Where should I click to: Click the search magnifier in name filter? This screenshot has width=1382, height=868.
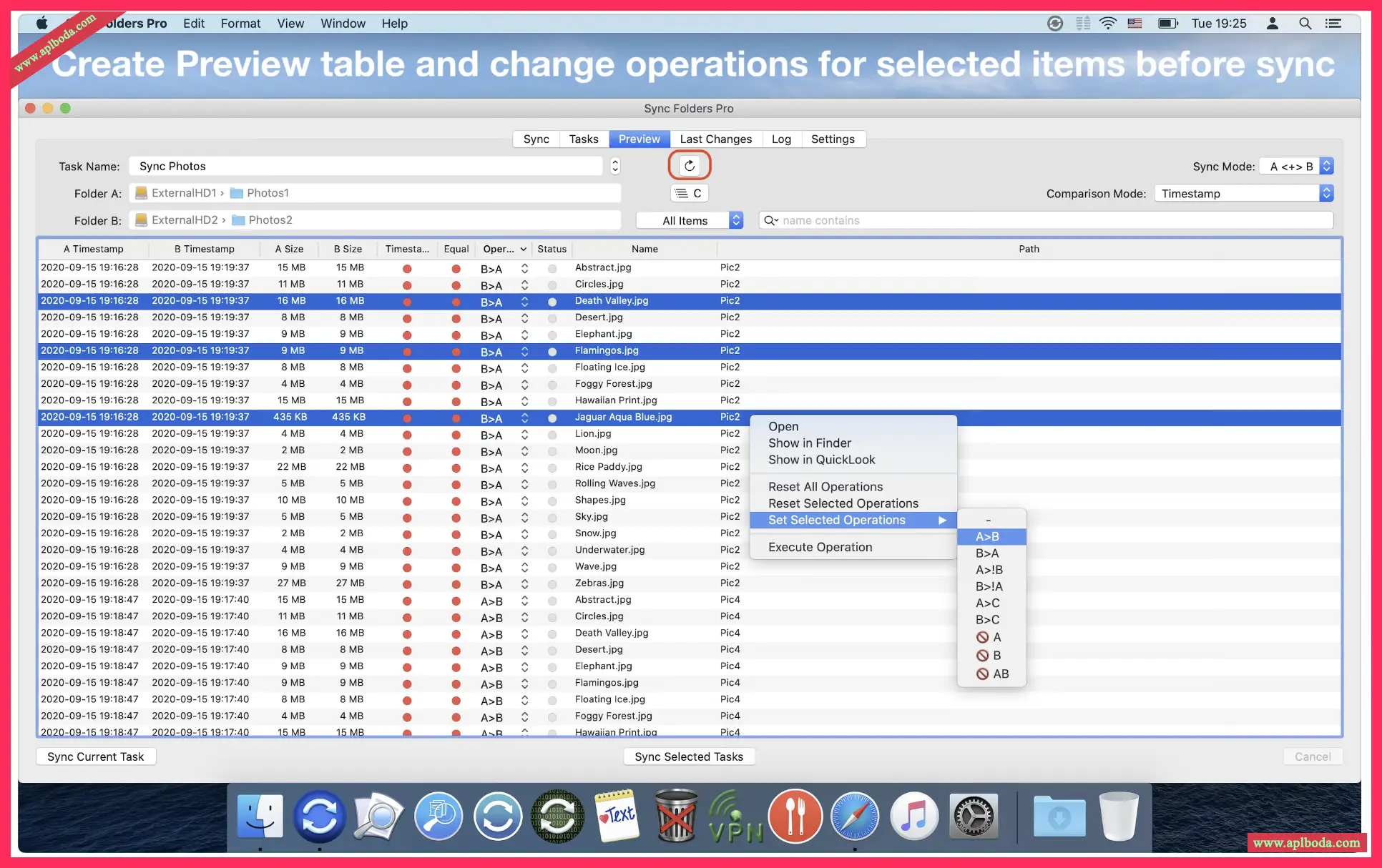pyautogui.click(x=771, y=220)
